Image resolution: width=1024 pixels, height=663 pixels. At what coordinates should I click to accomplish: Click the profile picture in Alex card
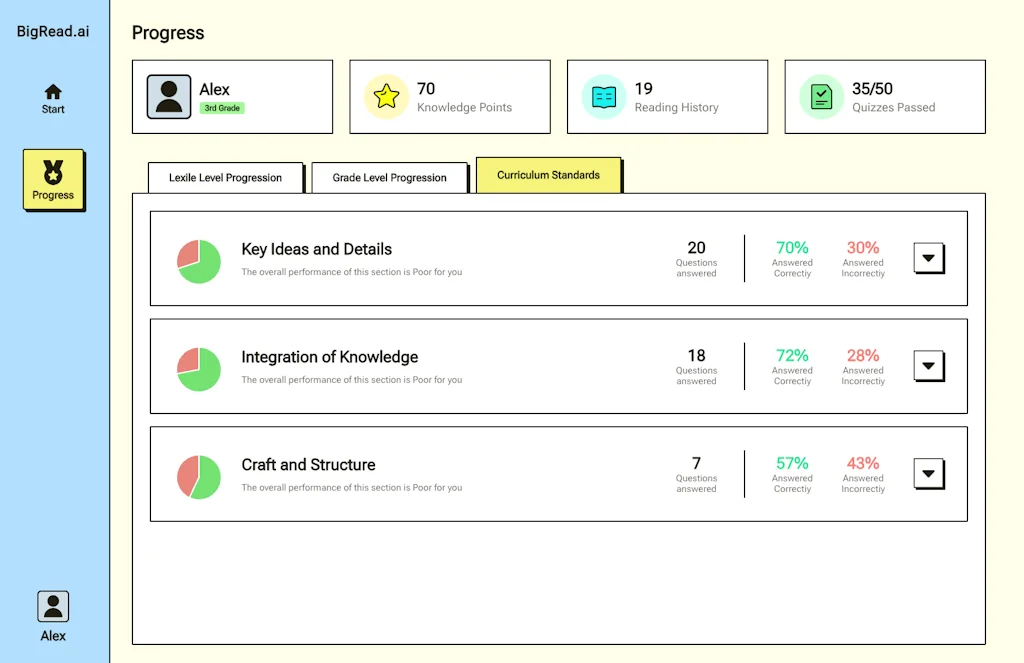(169, 97)
